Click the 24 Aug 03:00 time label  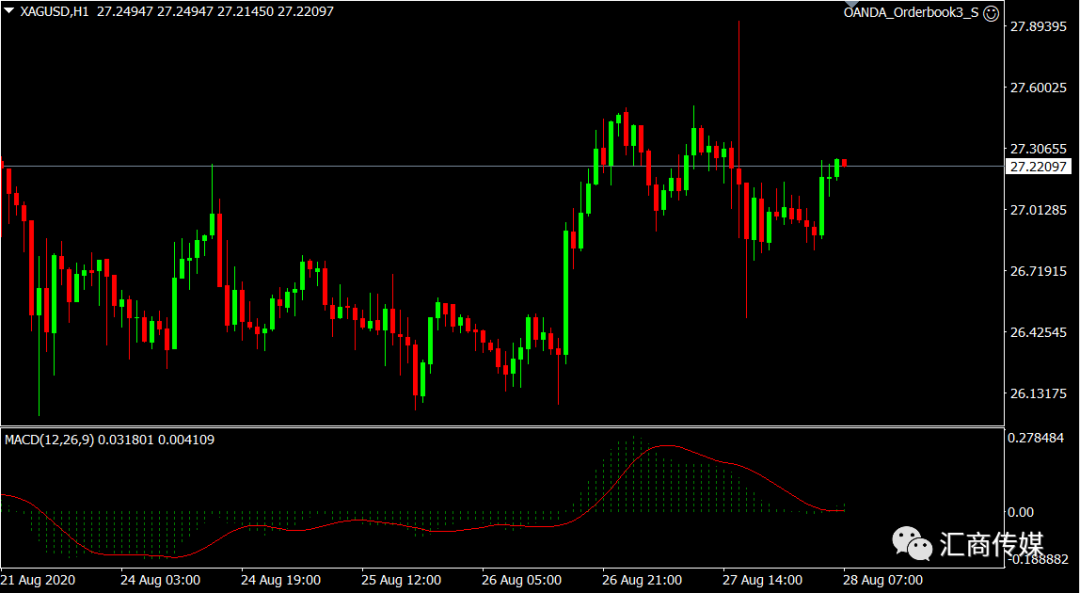[x=160, y=579]
